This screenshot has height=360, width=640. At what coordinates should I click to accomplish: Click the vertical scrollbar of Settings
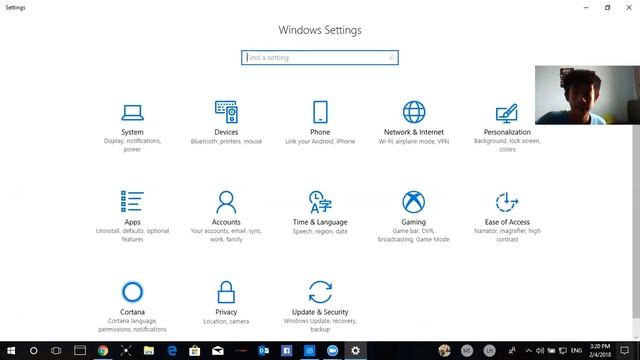636,220
